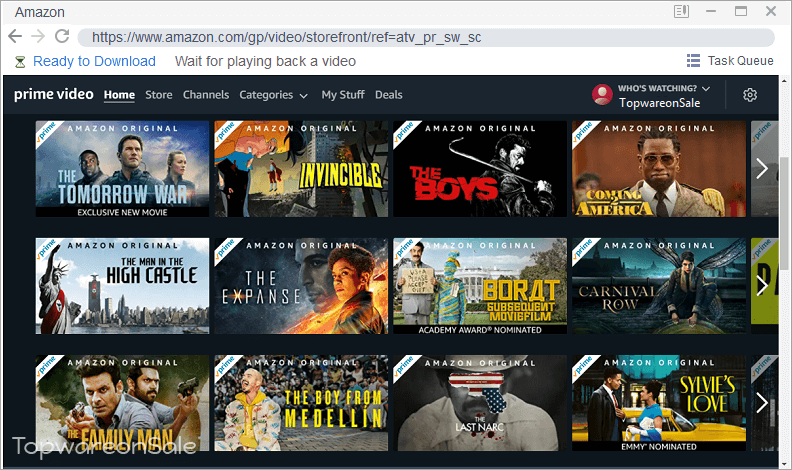The image size is (792, 470).
Task: Click the scrollbar up arrow
Action: tap(784, 80)
